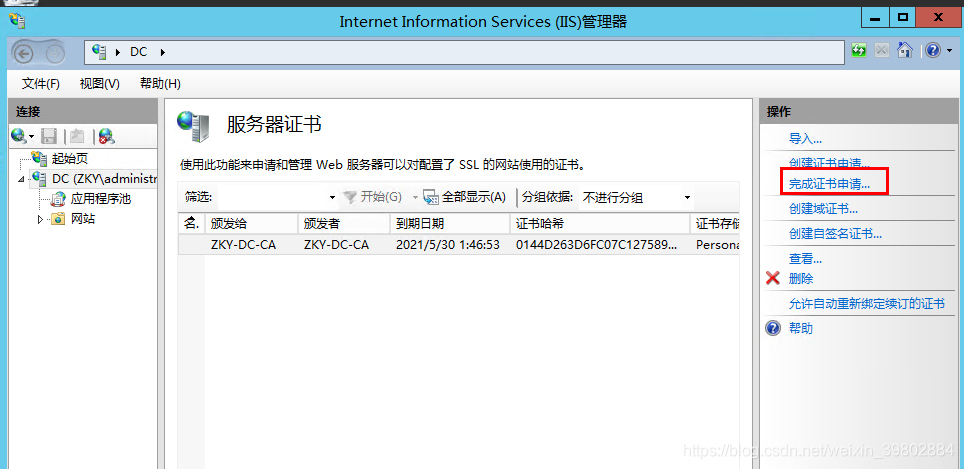Sort by the 名称 column header
Screen dimensions: 964x469
point(191,223)
